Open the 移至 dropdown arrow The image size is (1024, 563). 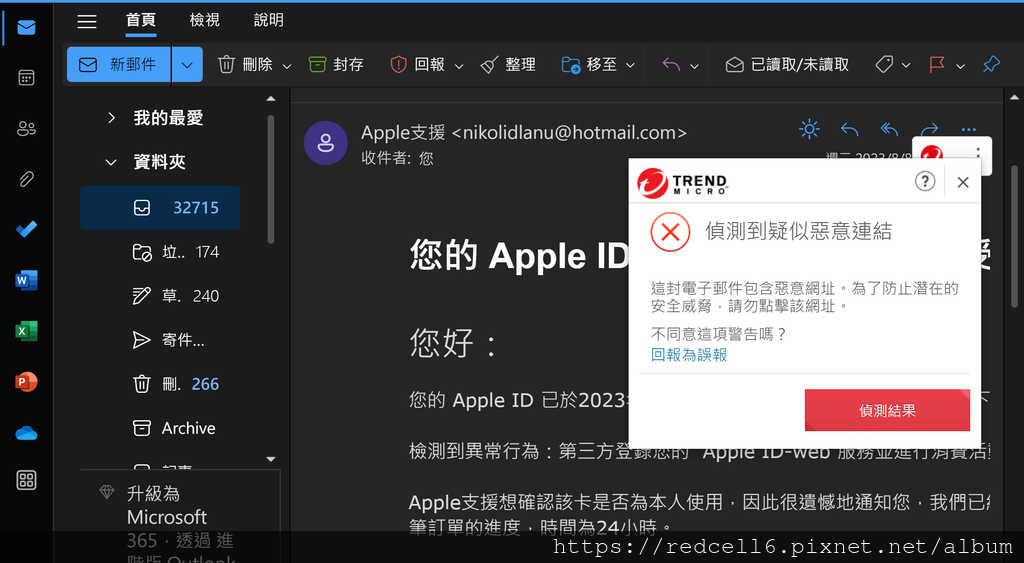[630, 66]
